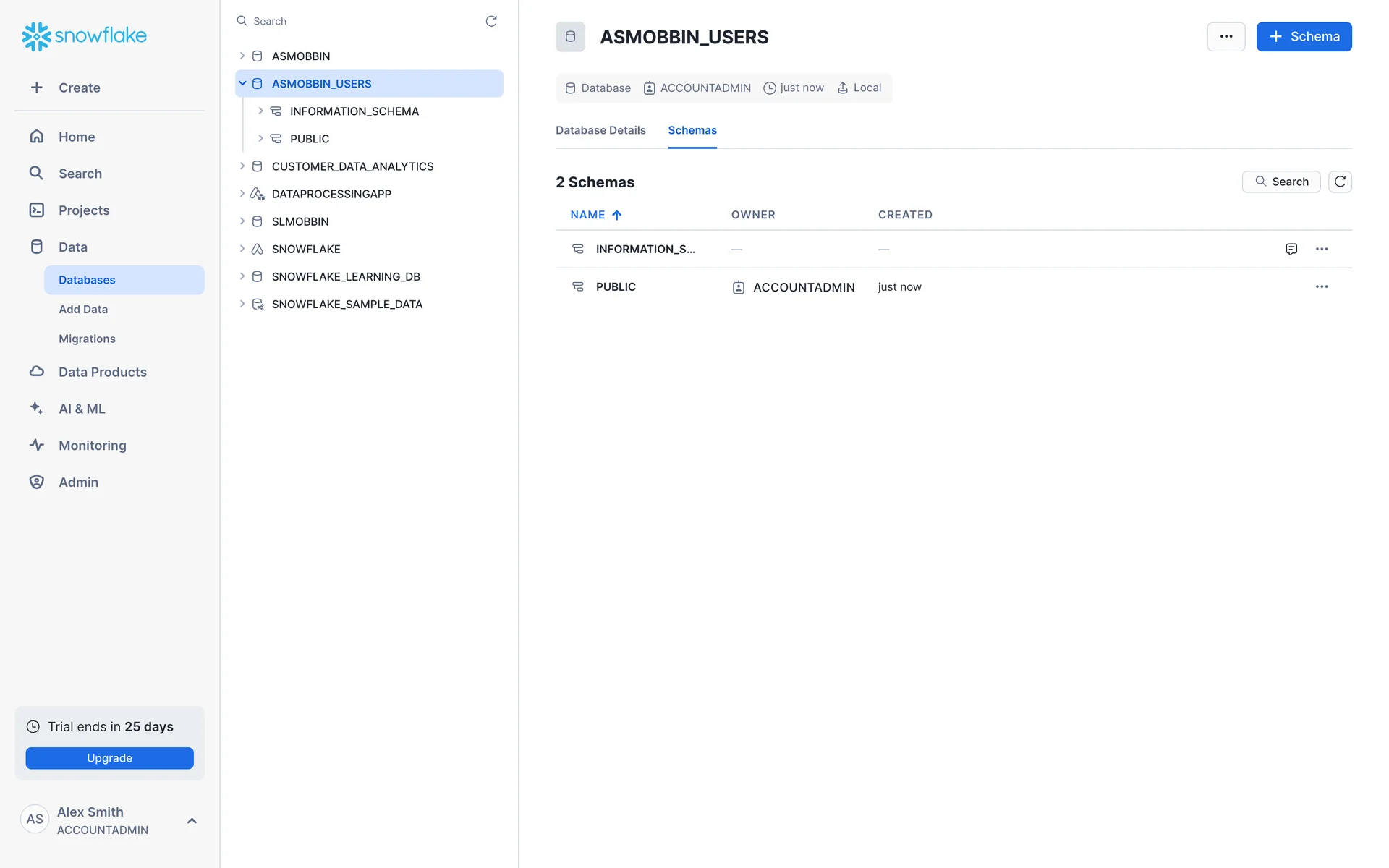Refresh the schemas list
This screenshot has height=868, width=1389.
pyautogui.click(x=1340, y=182)
